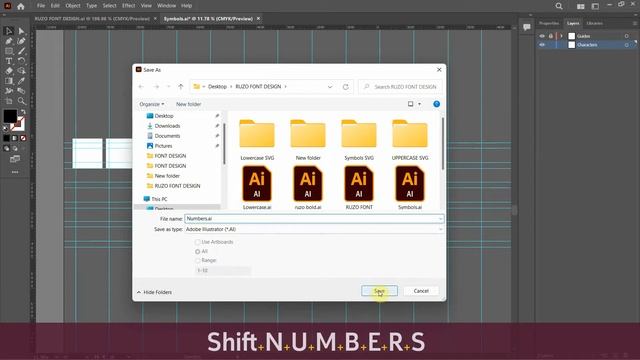
Task: Open the Layers panel menu
Action: tap(635, 23)
